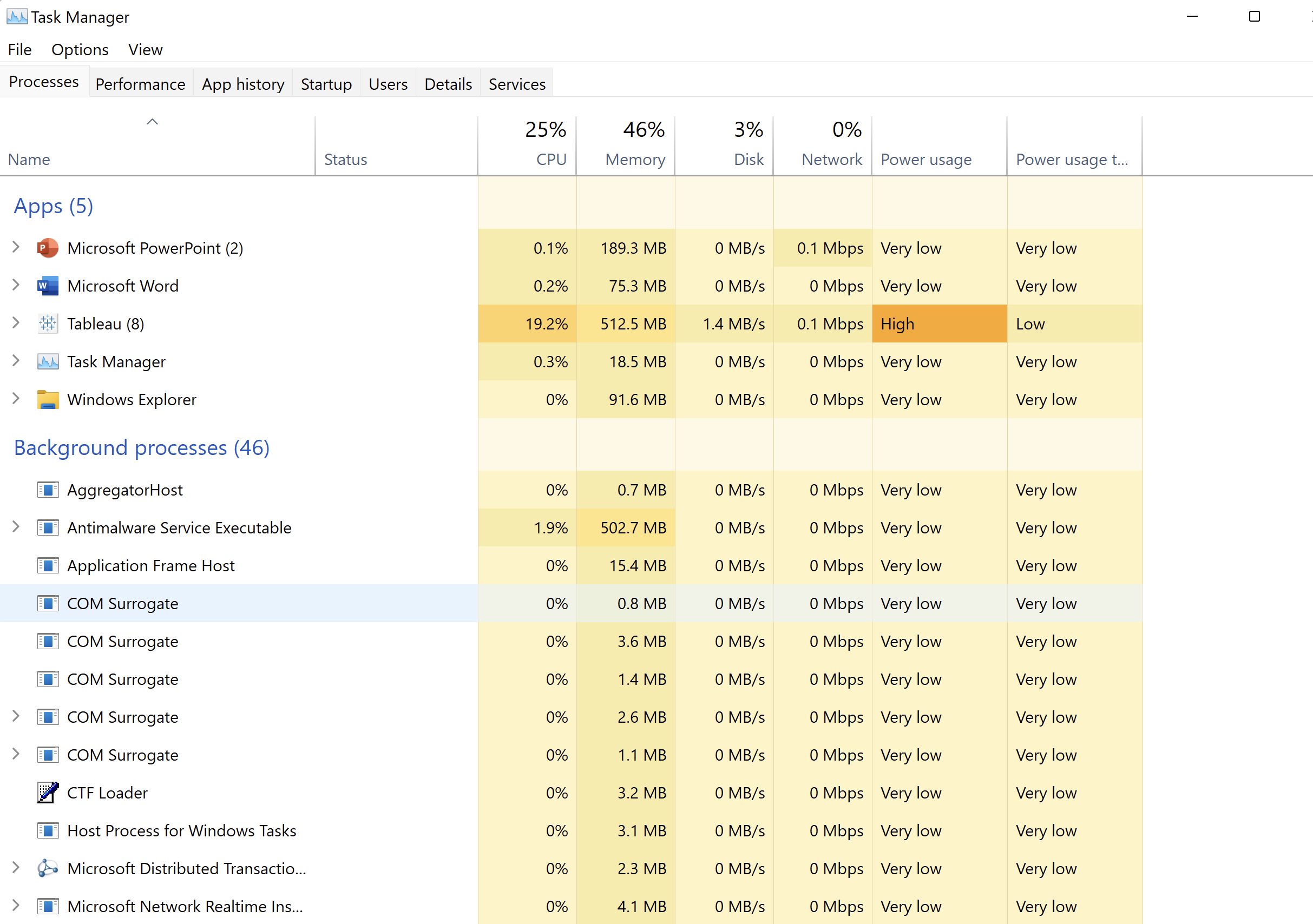Expand the Tableau (8) process group
The image size is (1313, 924).
click(16, 323)
